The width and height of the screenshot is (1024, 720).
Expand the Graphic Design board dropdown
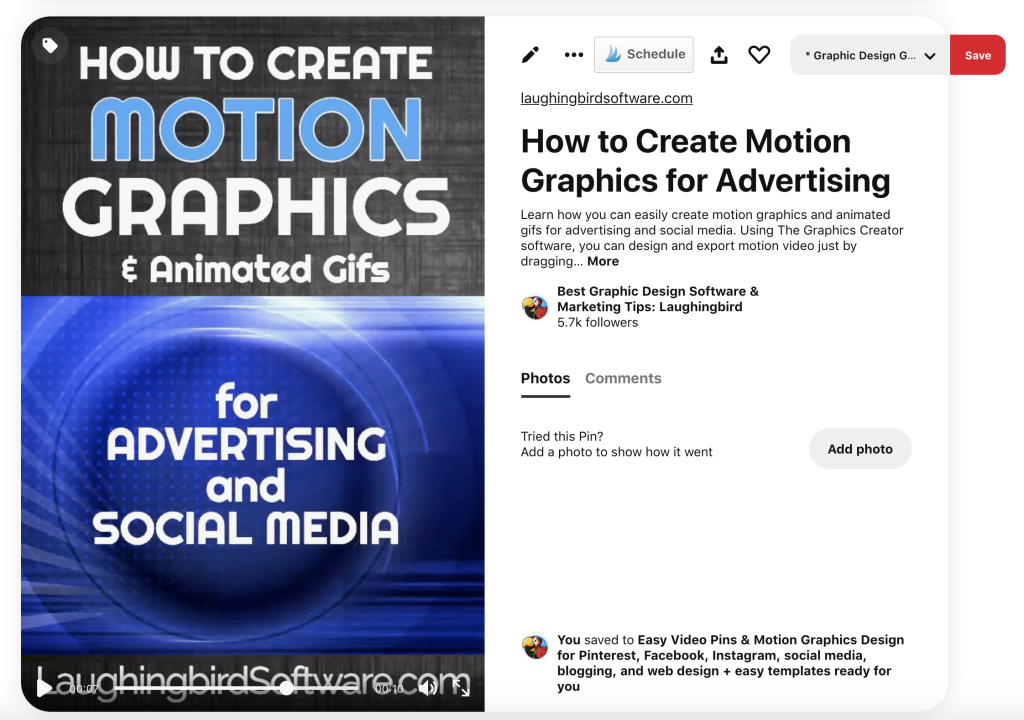pyautogui.click(x=870, y=56)
